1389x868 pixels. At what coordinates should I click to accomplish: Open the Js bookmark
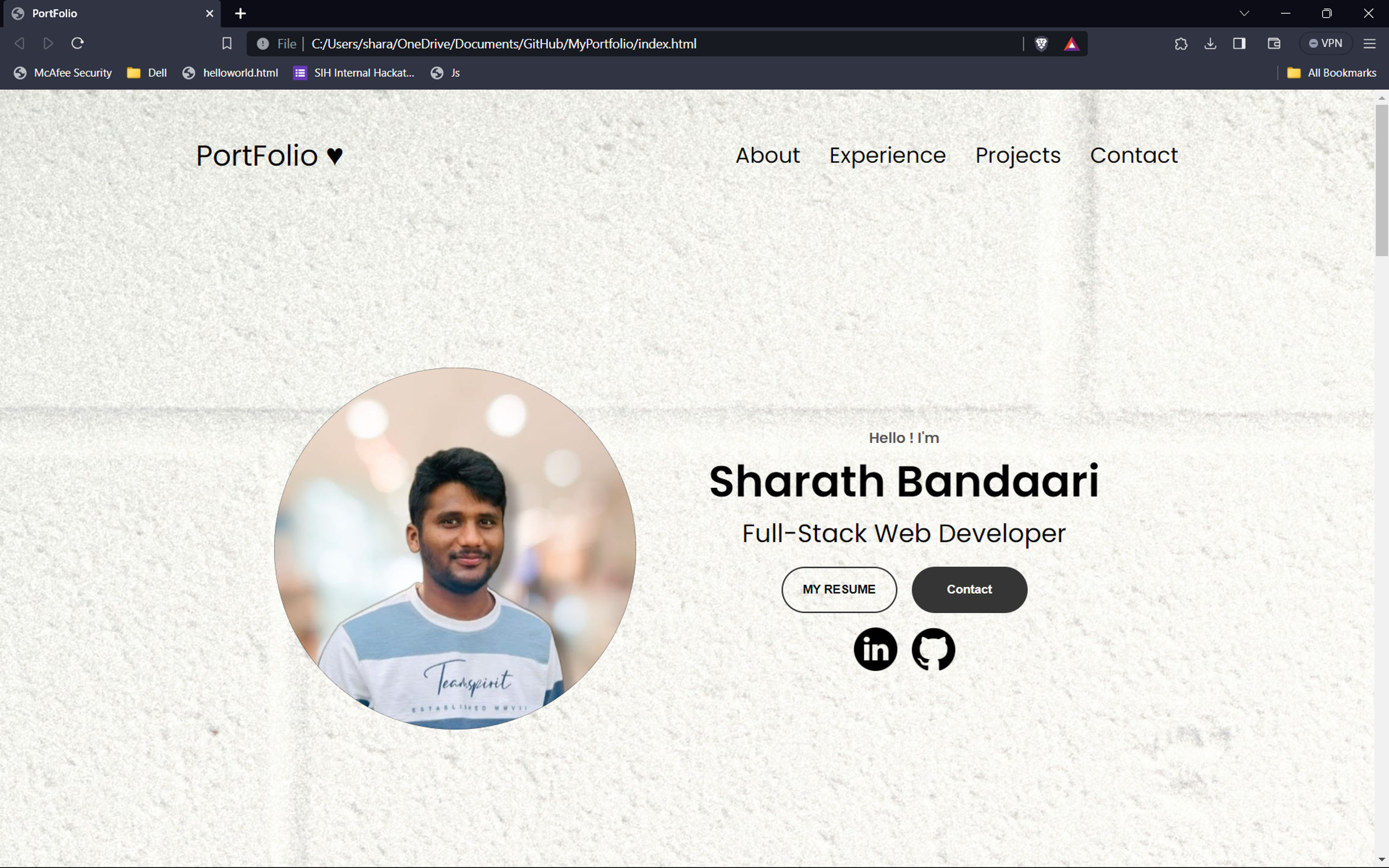click(x=445, y=73)
